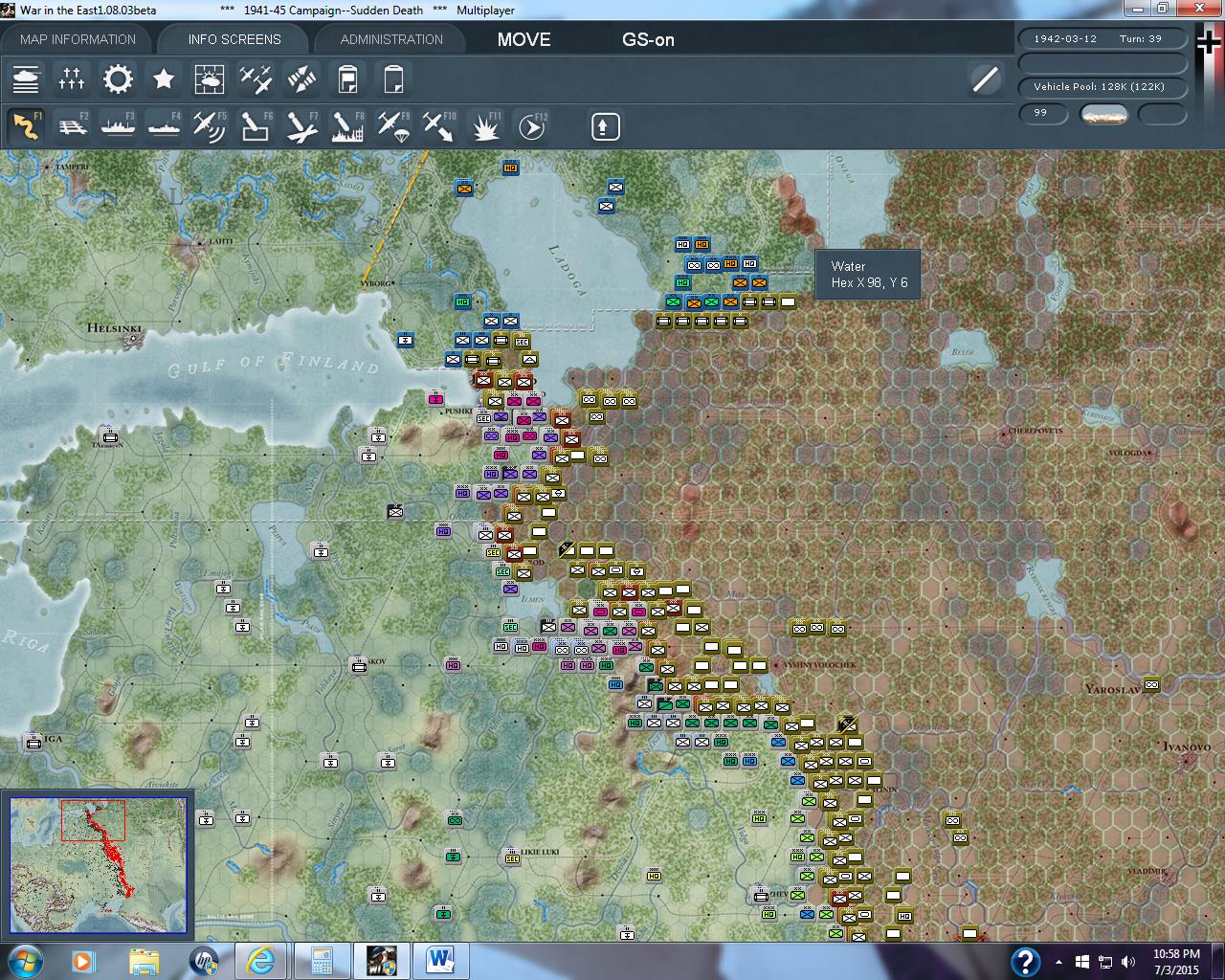Open the HP icon on taskbar

[205, 960]
